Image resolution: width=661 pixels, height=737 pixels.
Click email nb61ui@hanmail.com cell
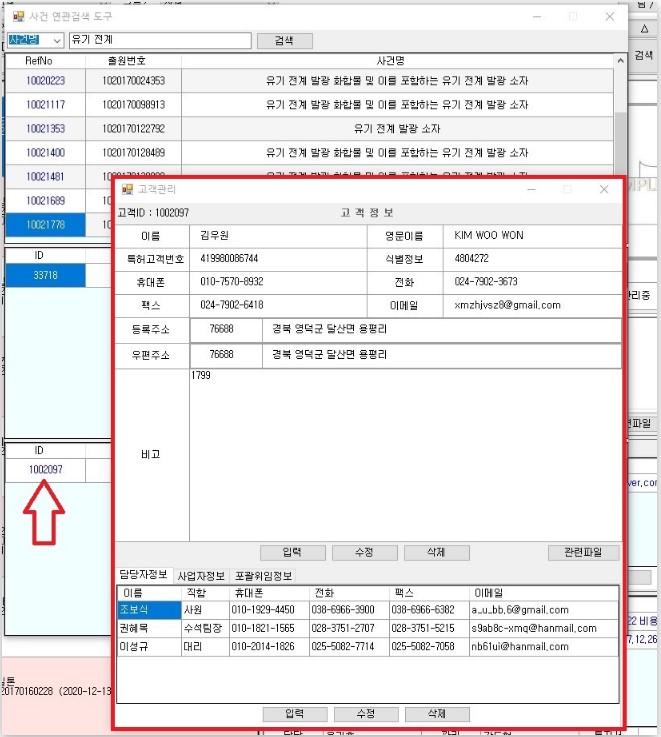pyautogui.click(x=544, y=647)
